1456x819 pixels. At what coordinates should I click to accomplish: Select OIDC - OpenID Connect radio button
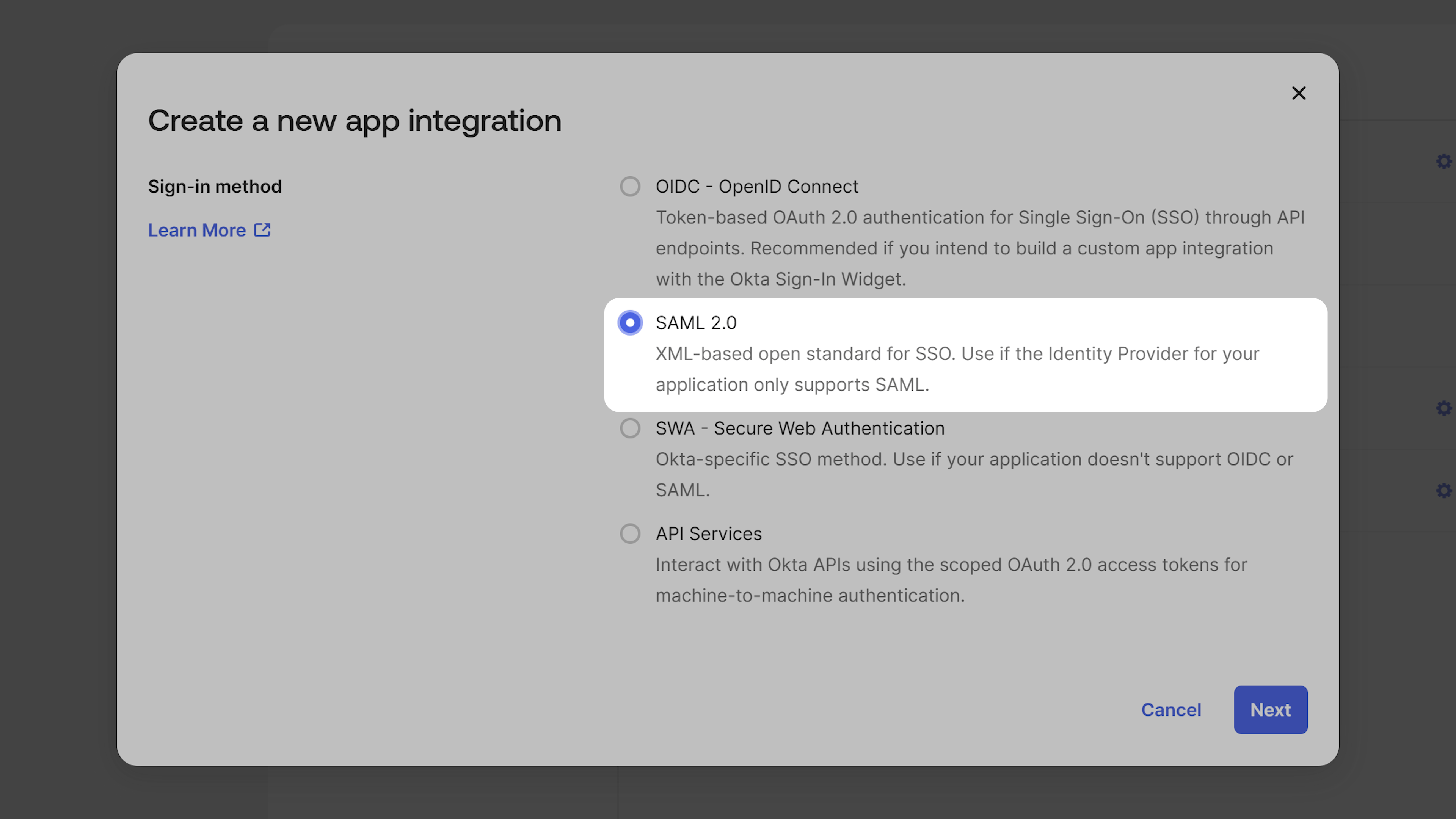[630, 187]
